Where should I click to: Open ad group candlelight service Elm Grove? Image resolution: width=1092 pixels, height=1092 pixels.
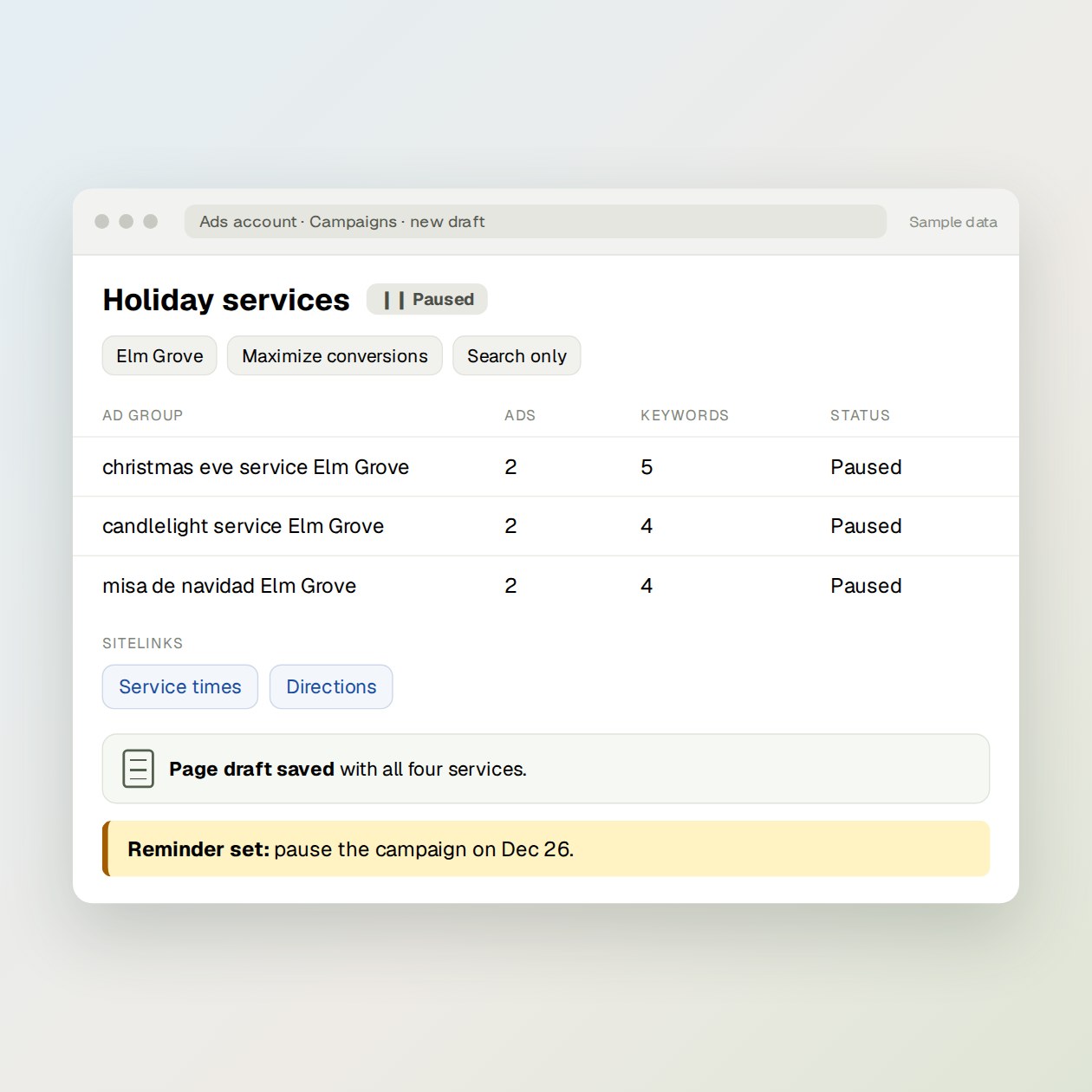click(244, 526)
